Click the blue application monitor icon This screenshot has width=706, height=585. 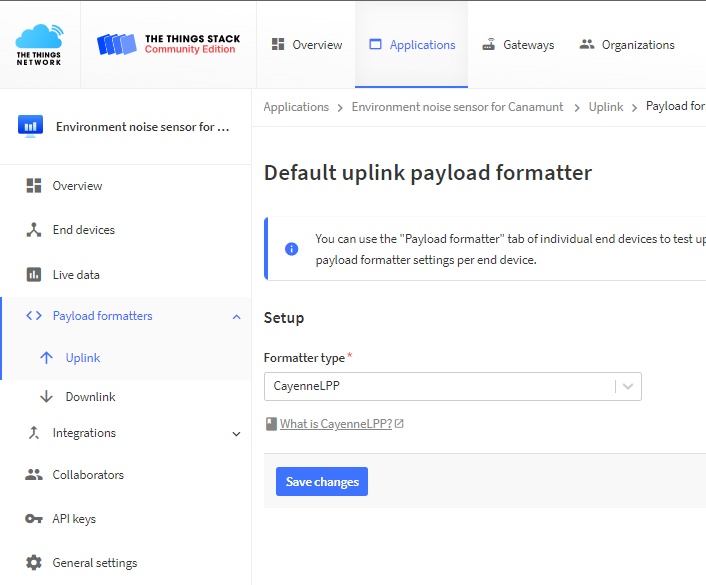30,126
